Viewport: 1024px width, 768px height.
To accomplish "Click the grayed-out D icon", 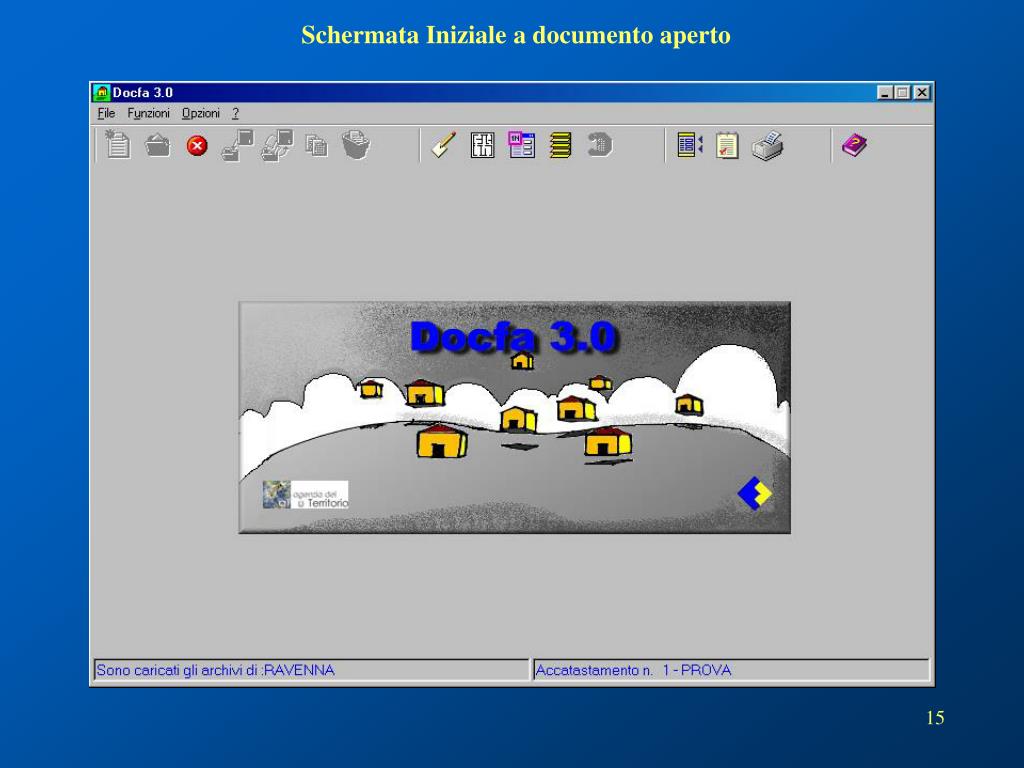I will [x=600, y=145].
